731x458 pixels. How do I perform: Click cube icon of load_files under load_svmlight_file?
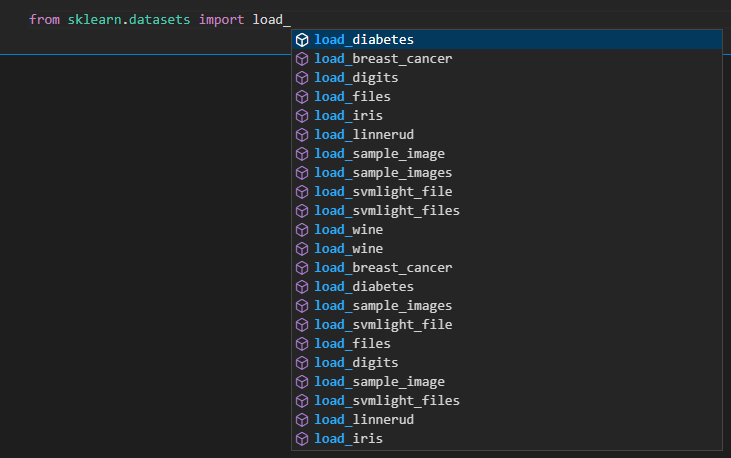[x=302, y=344]
